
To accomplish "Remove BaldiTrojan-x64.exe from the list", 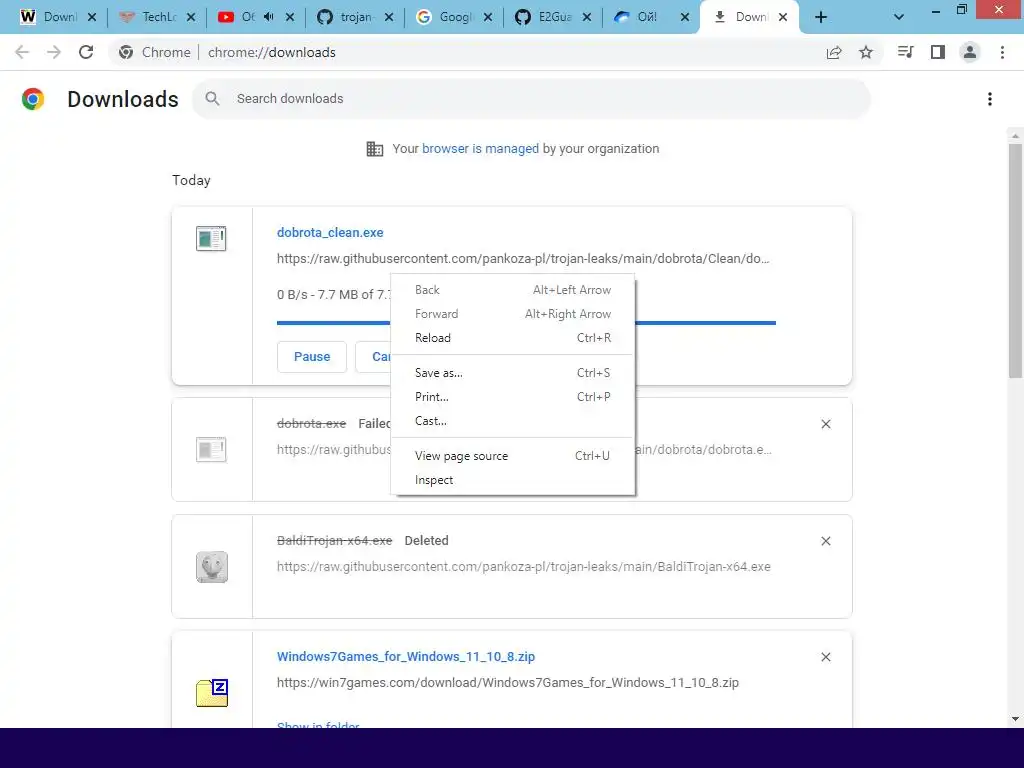I will (x=825, y=541).
